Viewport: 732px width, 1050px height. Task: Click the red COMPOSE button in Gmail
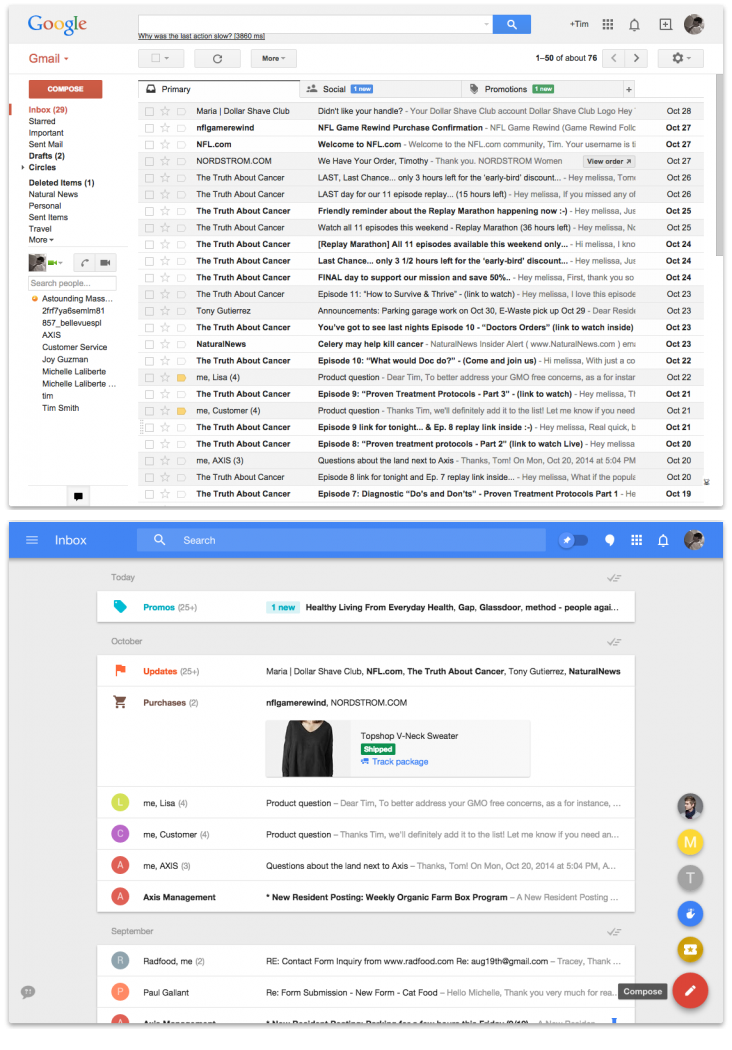(x=65, y=89)
